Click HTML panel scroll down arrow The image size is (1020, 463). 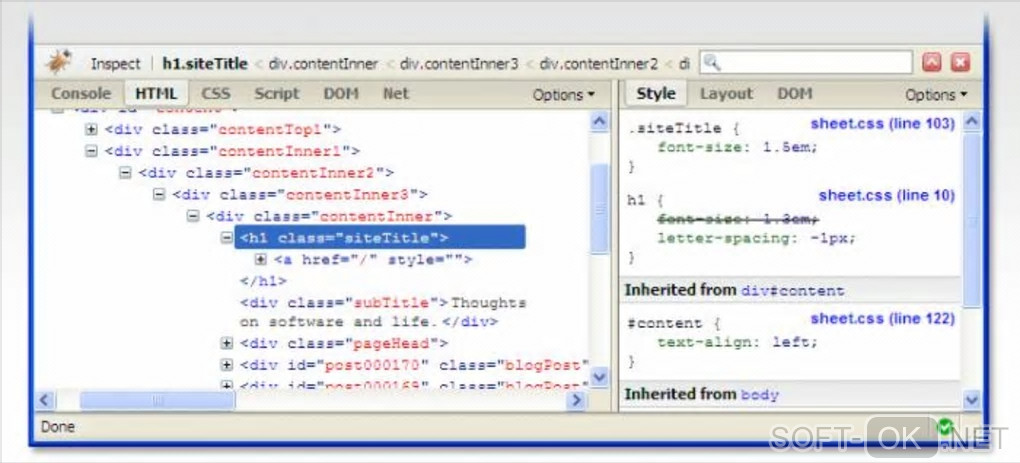pos(599,377)
